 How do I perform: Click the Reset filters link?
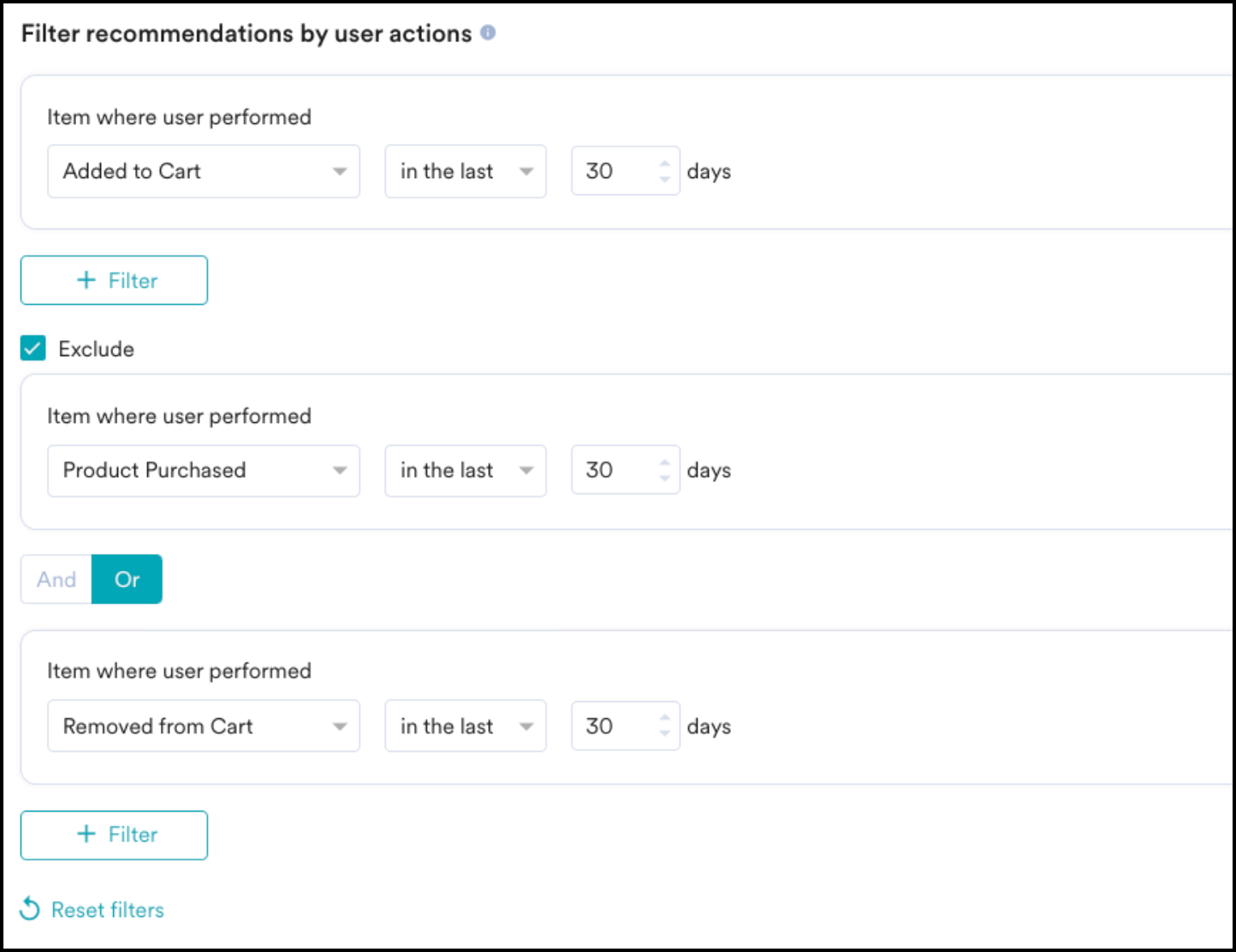pos(107,909)
